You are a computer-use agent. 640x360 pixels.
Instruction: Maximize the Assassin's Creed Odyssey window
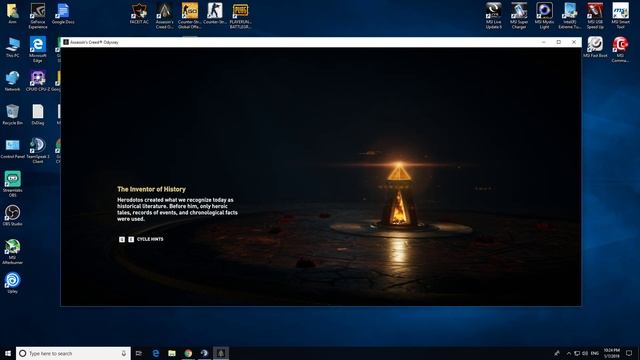[x=559, y=42]
